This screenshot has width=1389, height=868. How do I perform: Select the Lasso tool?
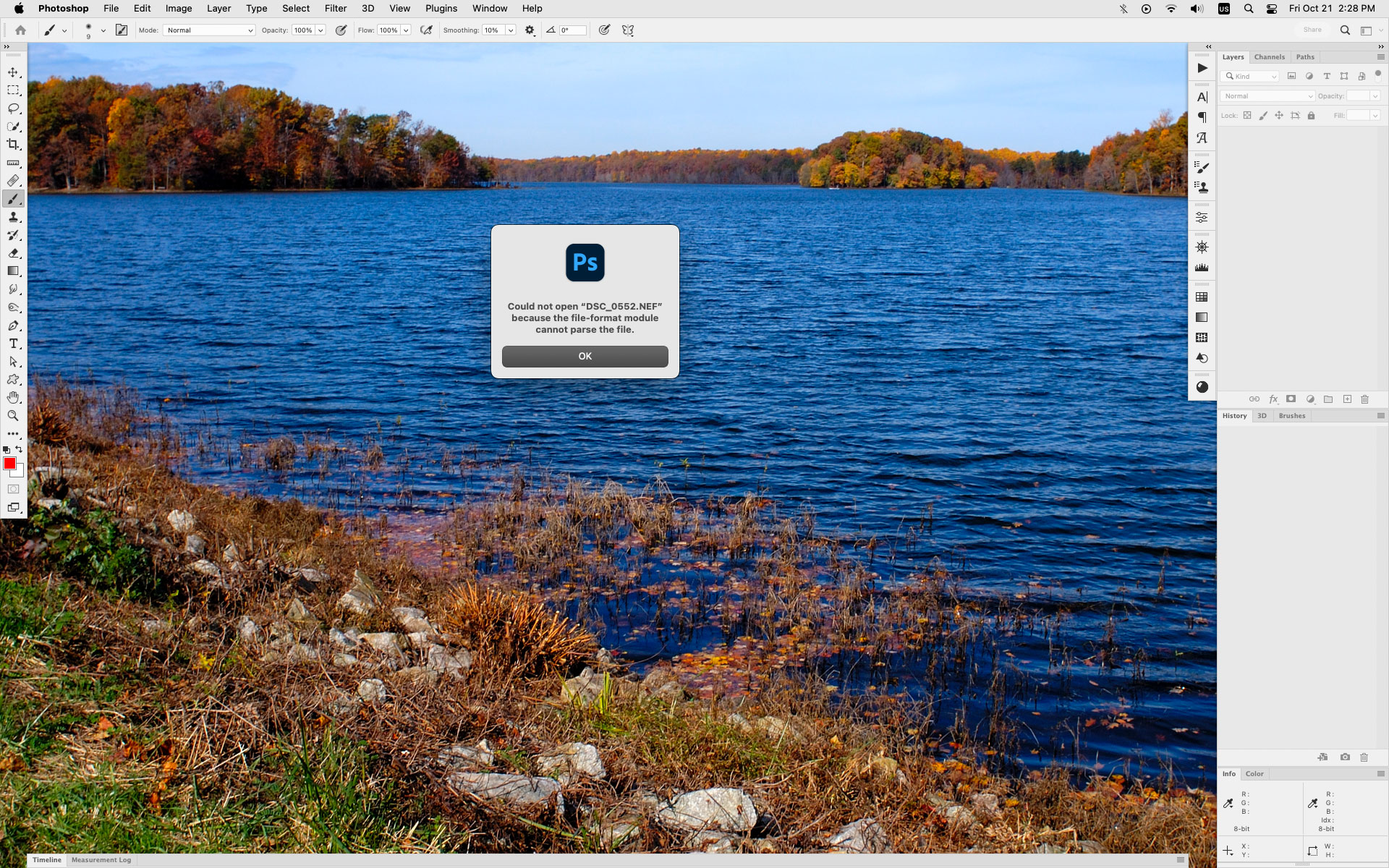point(13,109)
